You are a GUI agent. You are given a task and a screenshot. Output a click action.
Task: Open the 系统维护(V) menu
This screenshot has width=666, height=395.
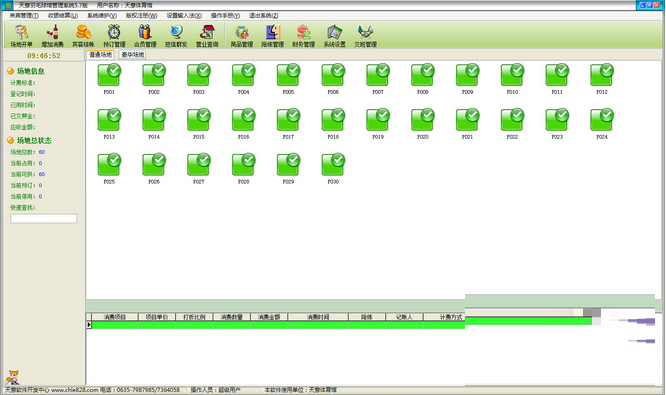(x=102, y=16)
